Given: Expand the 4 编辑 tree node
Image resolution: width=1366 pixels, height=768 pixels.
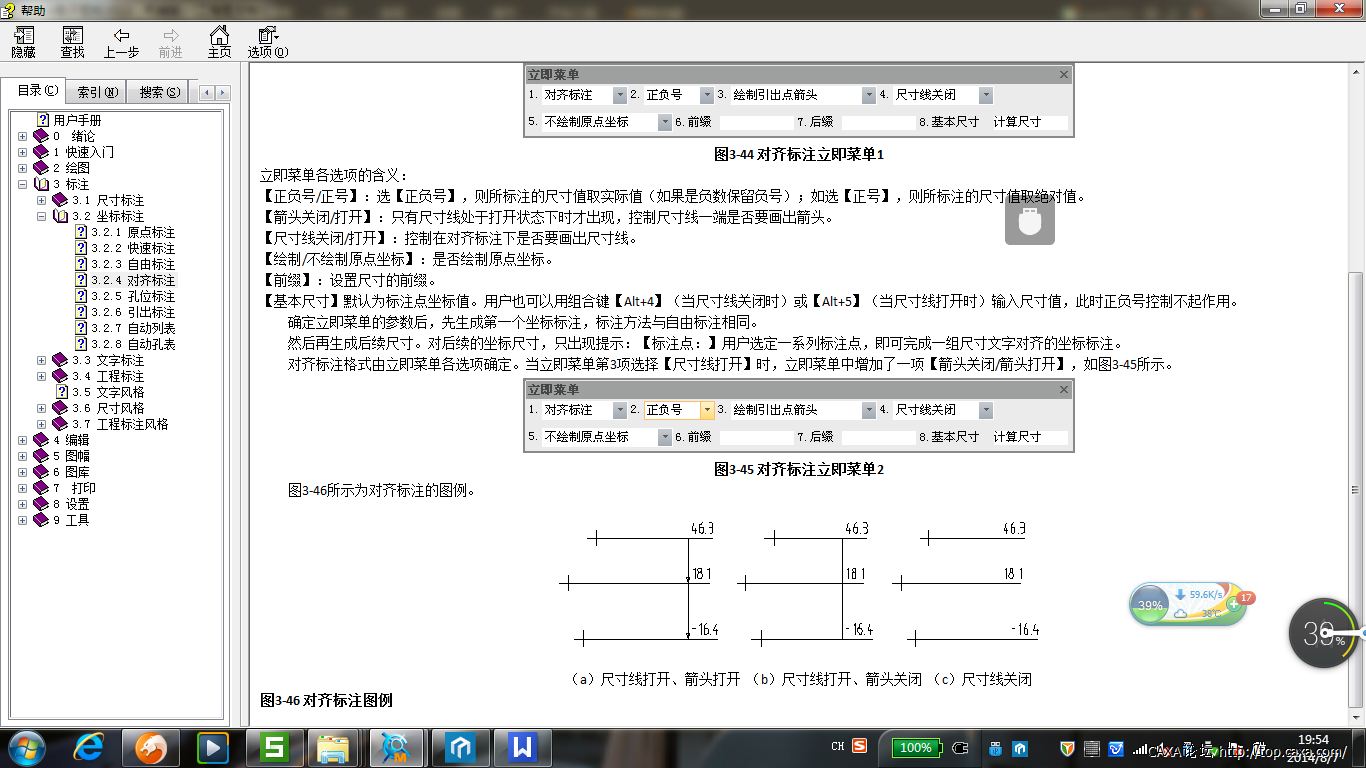Looking at the screenshot, I should point(23,440).
